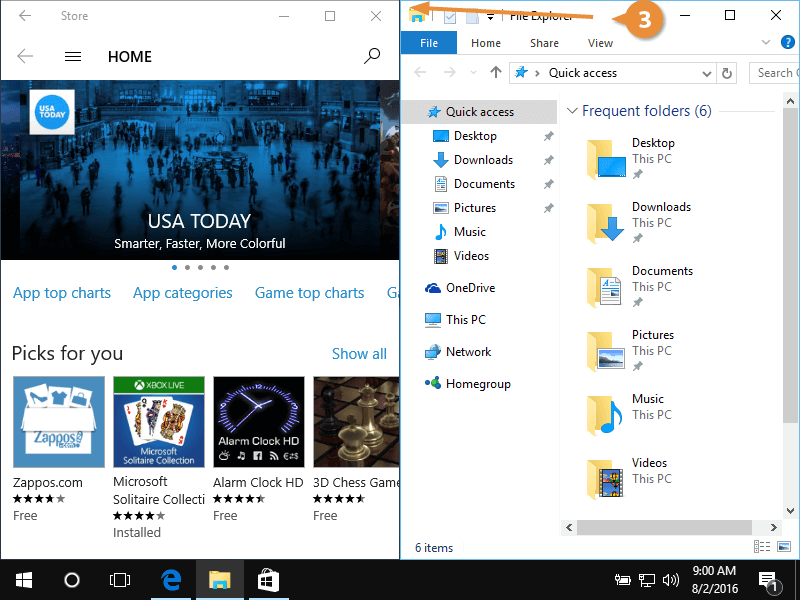
Task: Select the Music folder in Frequent folders
Action: click(x=629, y=414)
